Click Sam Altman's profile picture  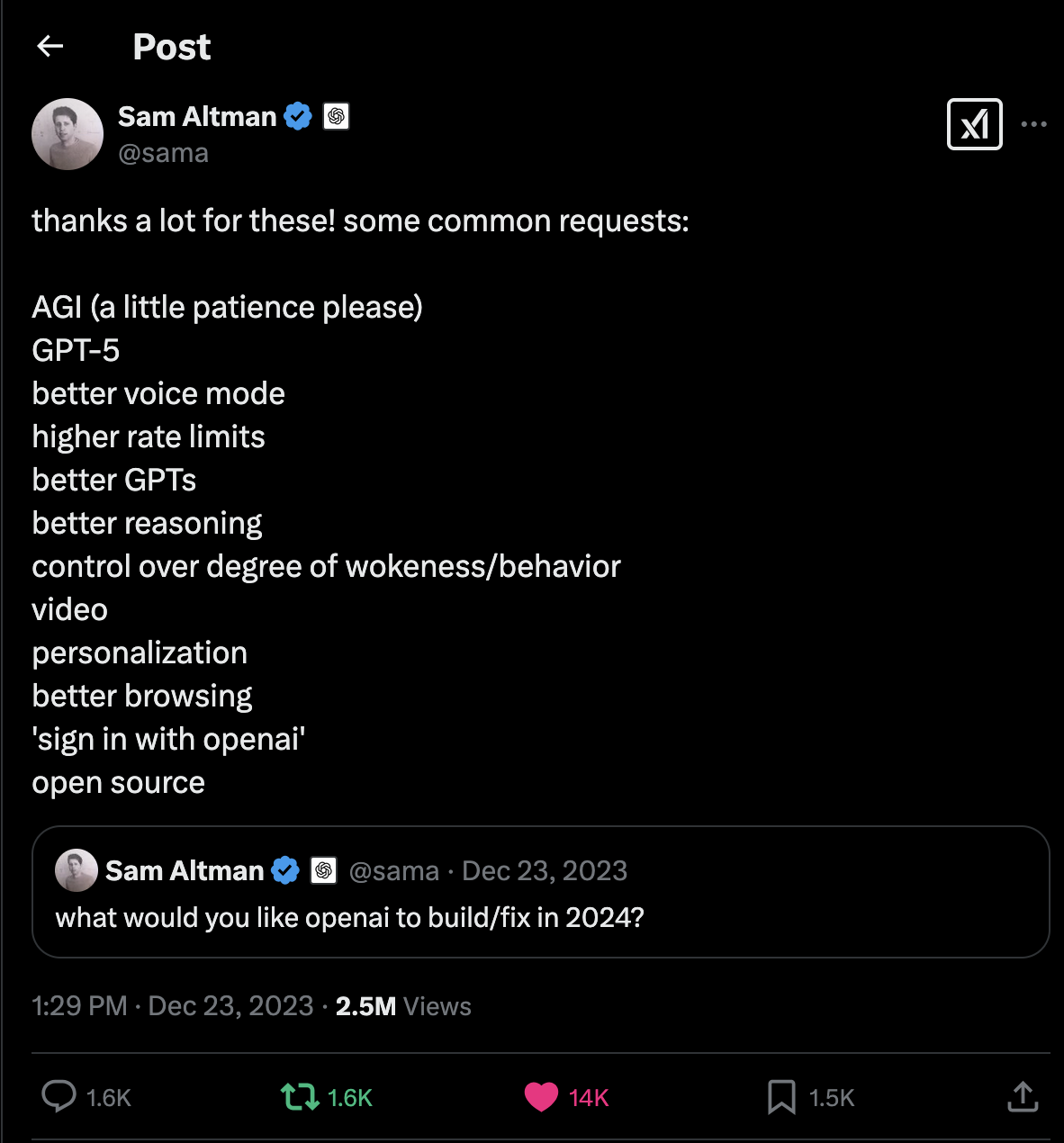point(68,133)
